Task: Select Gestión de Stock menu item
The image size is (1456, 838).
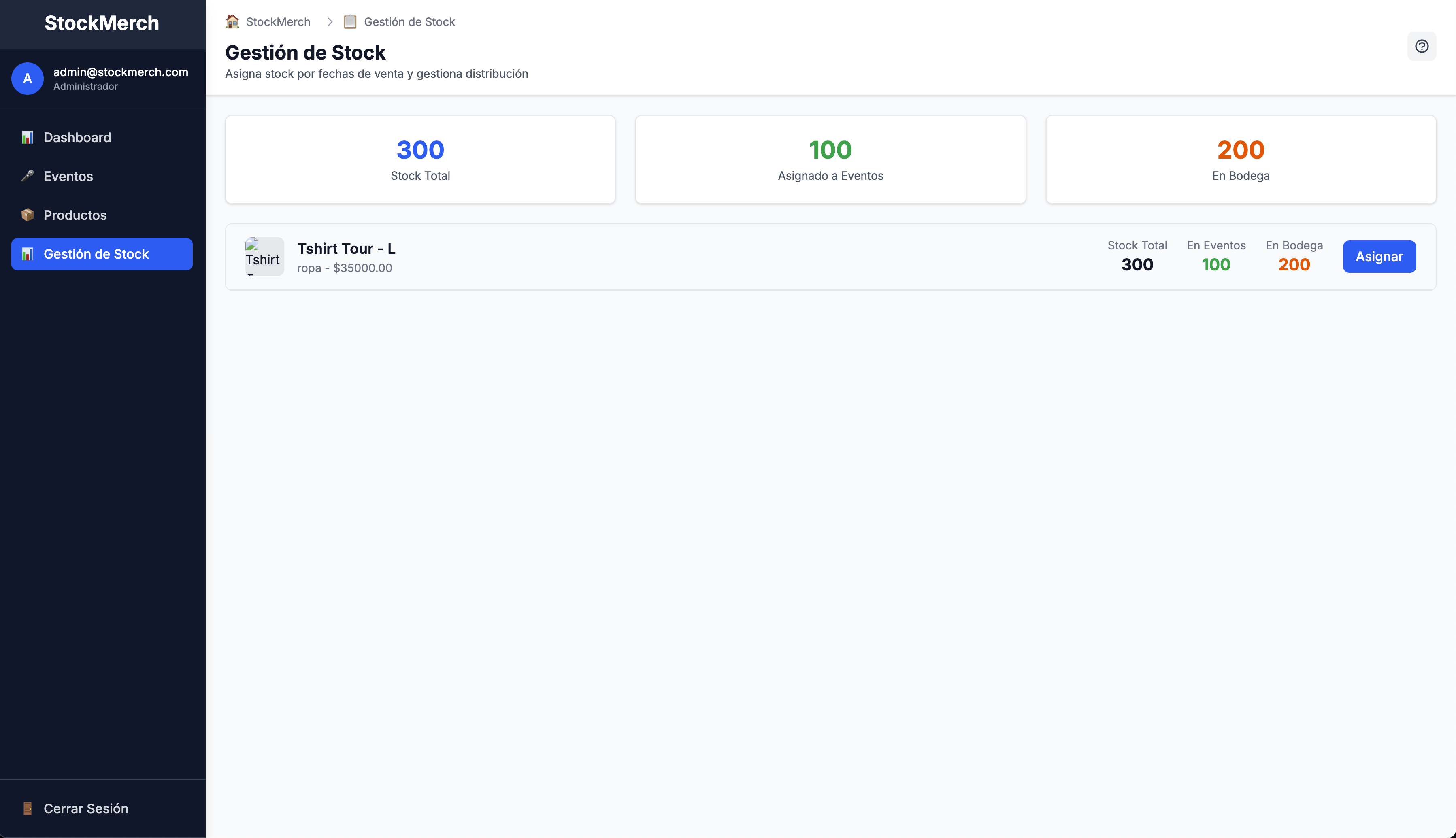Action: click(x=102, y=254)
